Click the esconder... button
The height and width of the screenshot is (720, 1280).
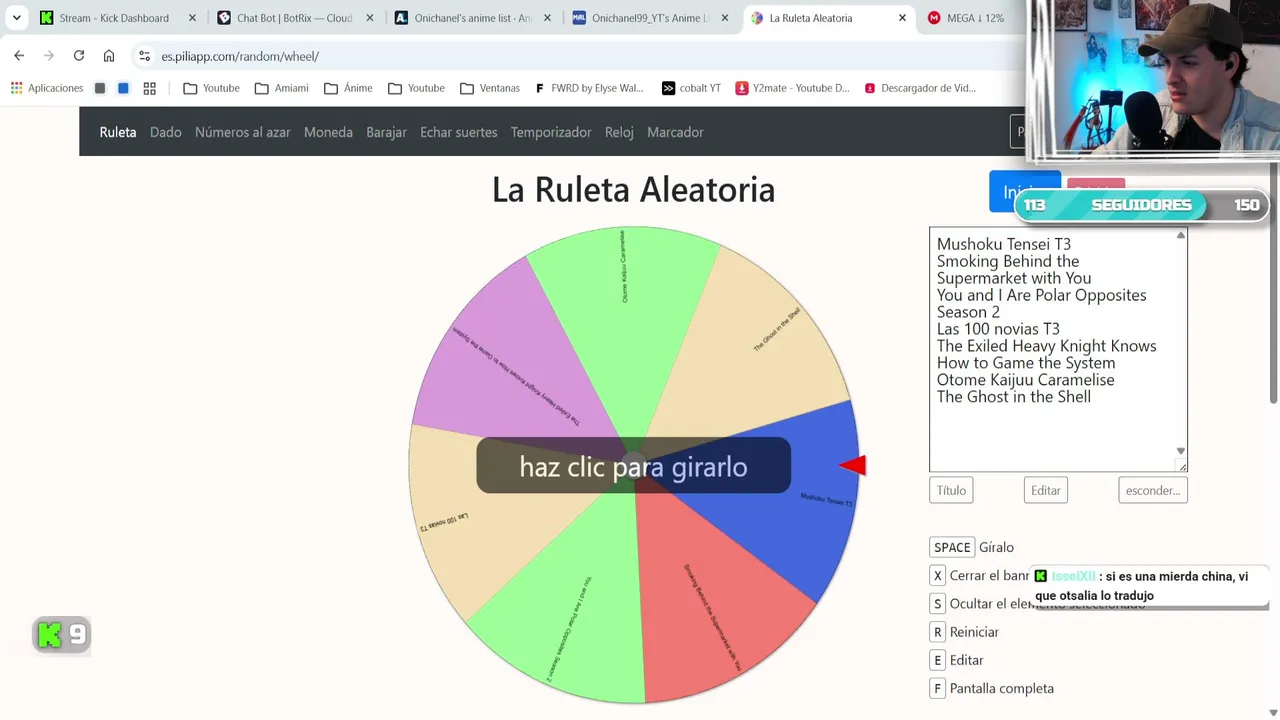[1153, 490]
